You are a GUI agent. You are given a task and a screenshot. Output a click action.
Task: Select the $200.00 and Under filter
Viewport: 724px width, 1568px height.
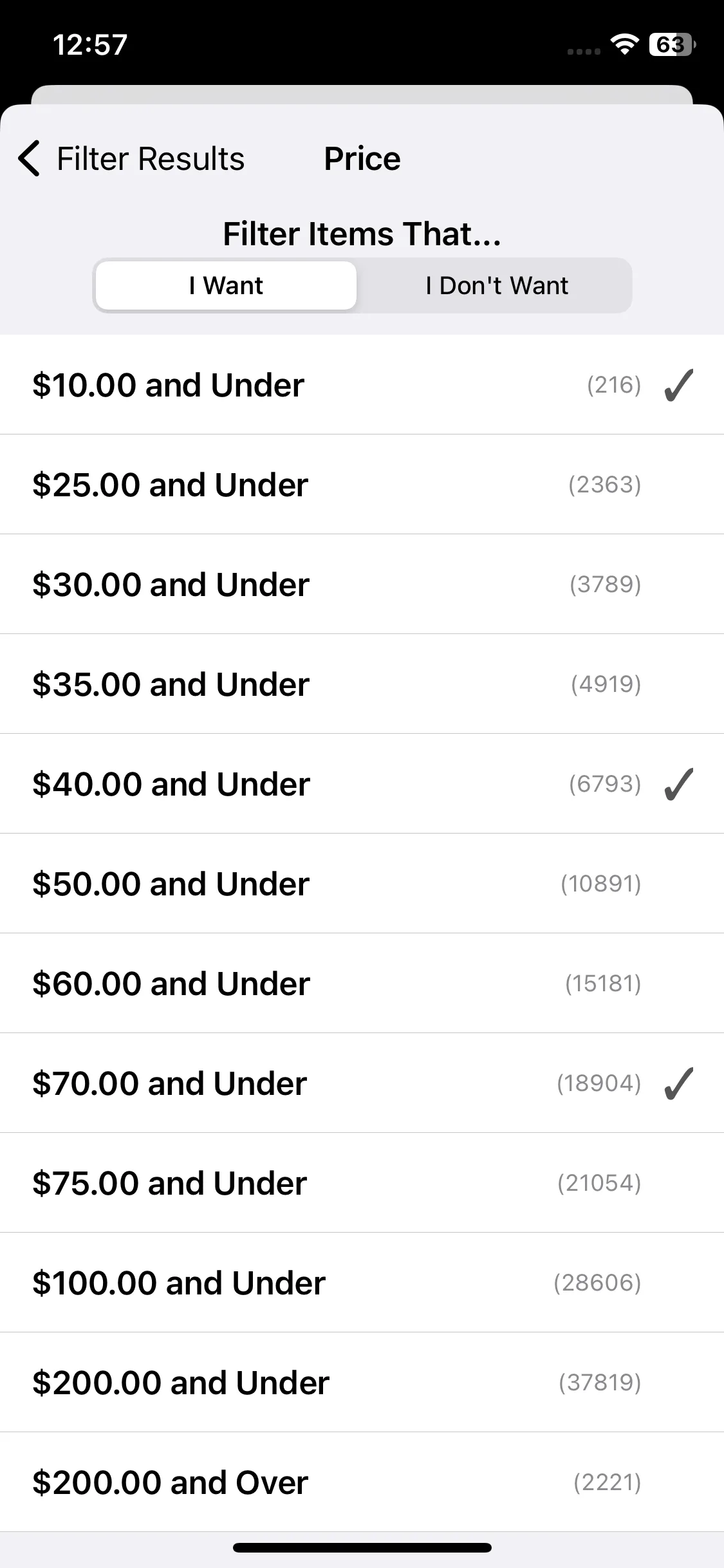click(x=362, y=1383)
